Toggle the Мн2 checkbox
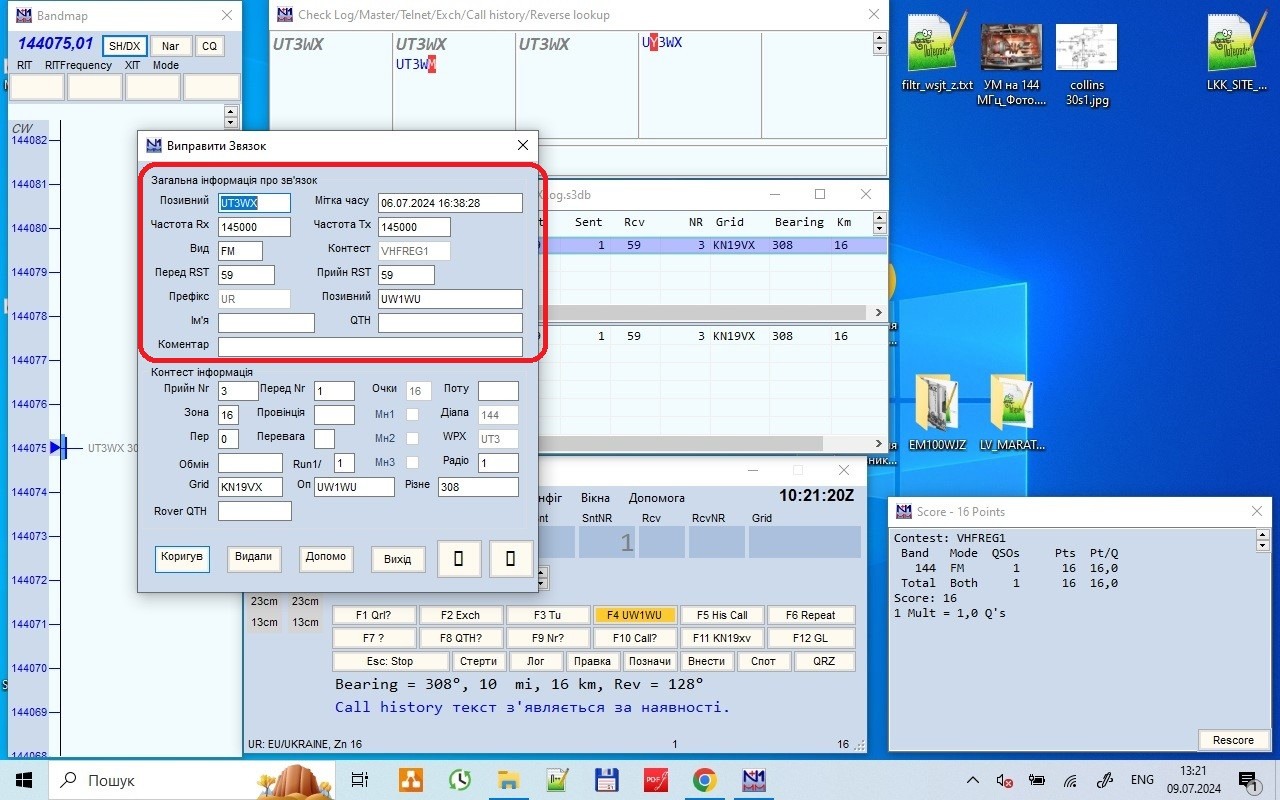1280x800 pixels. [x=412, y=439]
